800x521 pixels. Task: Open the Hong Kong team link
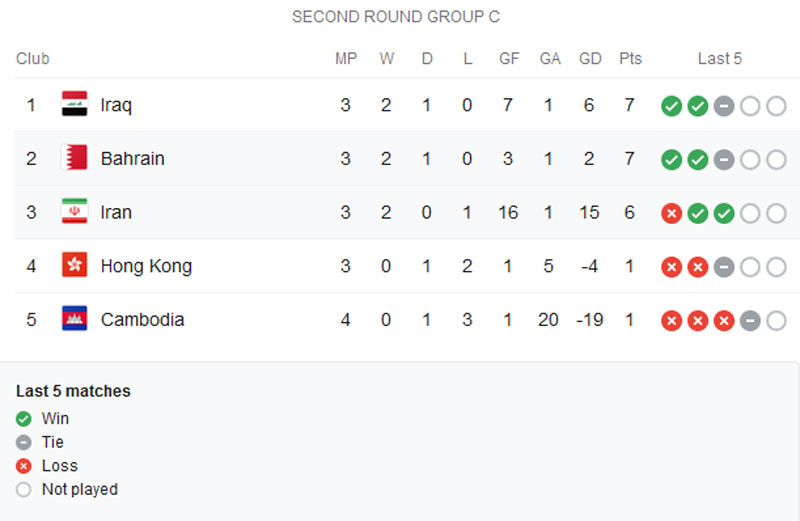(146, 266)
